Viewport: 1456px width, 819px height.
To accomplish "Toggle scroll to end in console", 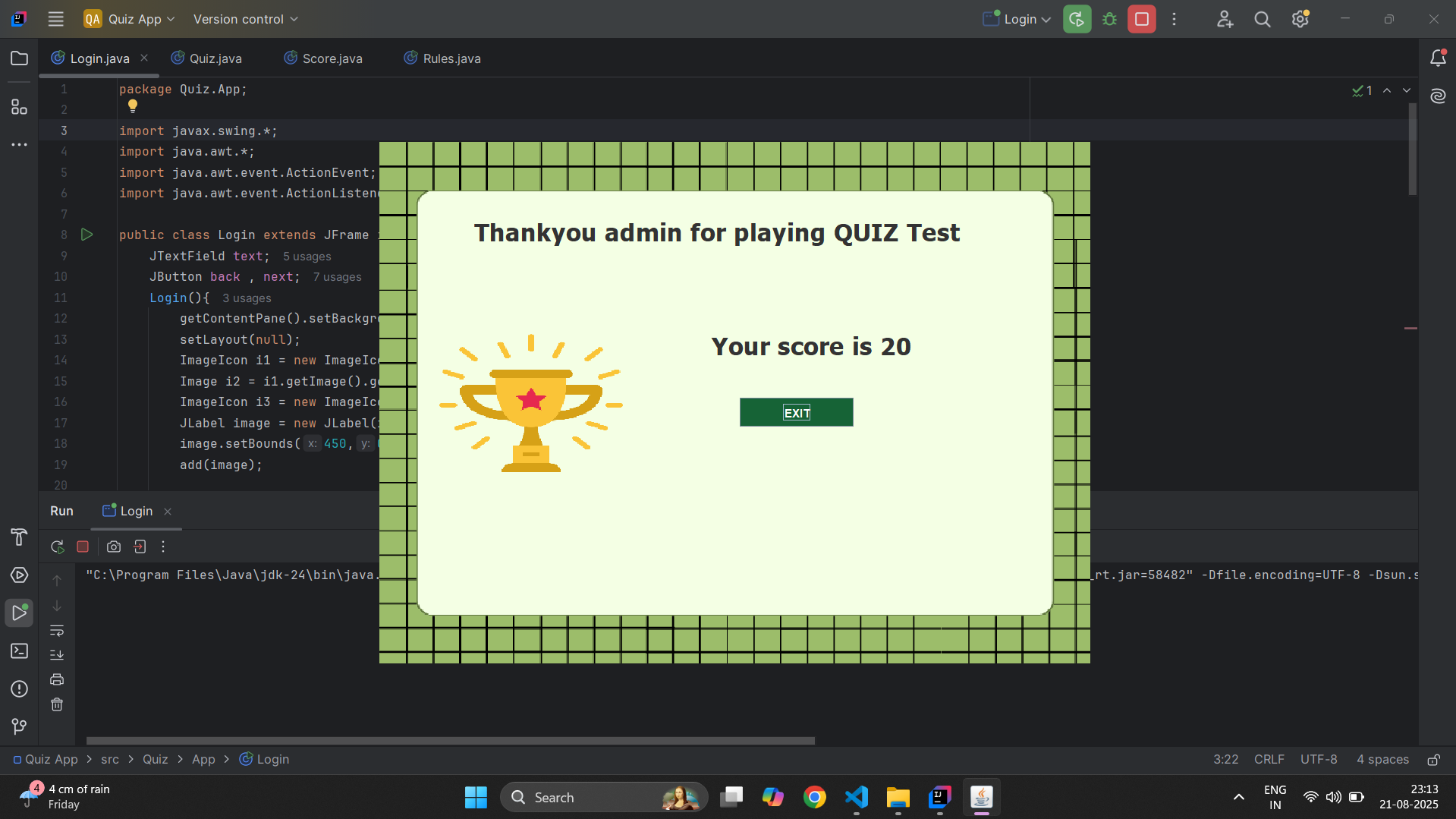I will pos(57,655).
